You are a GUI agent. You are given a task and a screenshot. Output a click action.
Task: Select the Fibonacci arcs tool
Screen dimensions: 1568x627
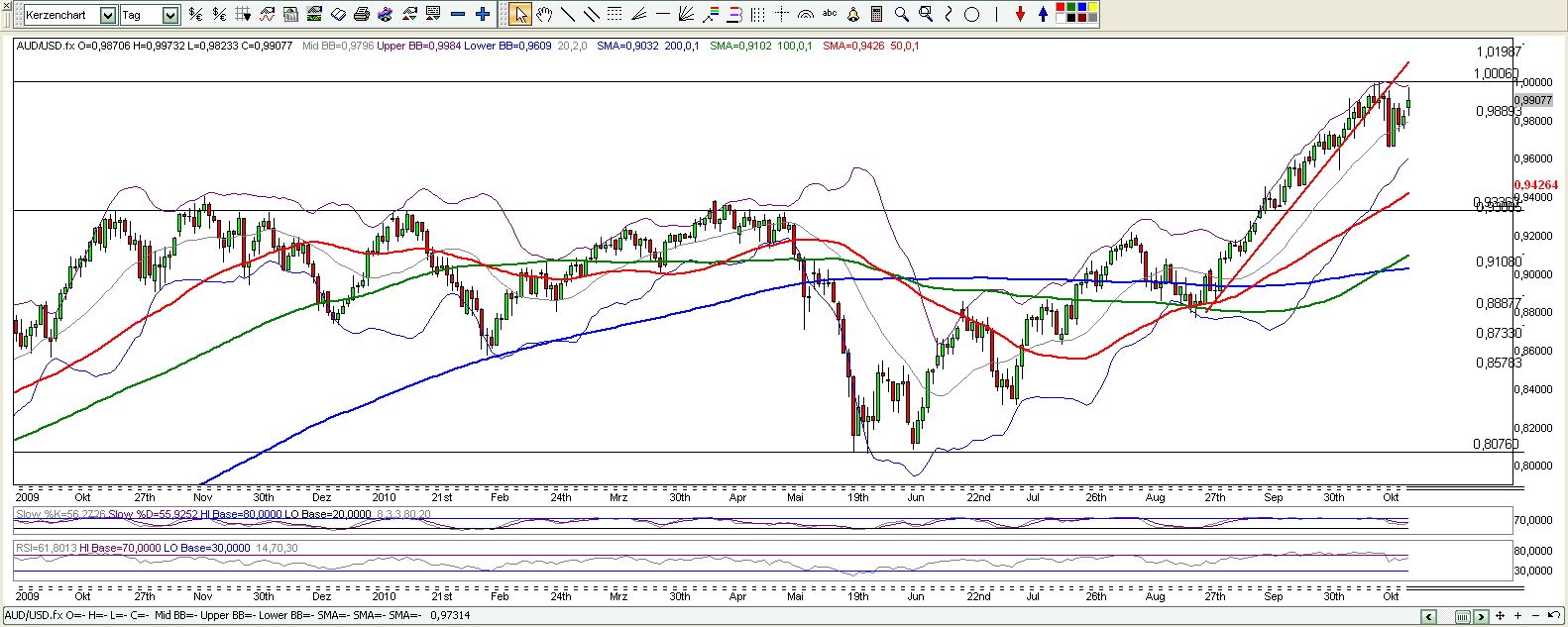coord(806,15)
